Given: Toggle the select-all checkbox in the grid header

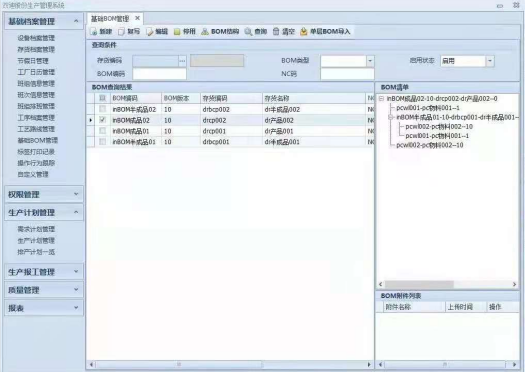Looking at the screenshot, I should tap(102, 98).
